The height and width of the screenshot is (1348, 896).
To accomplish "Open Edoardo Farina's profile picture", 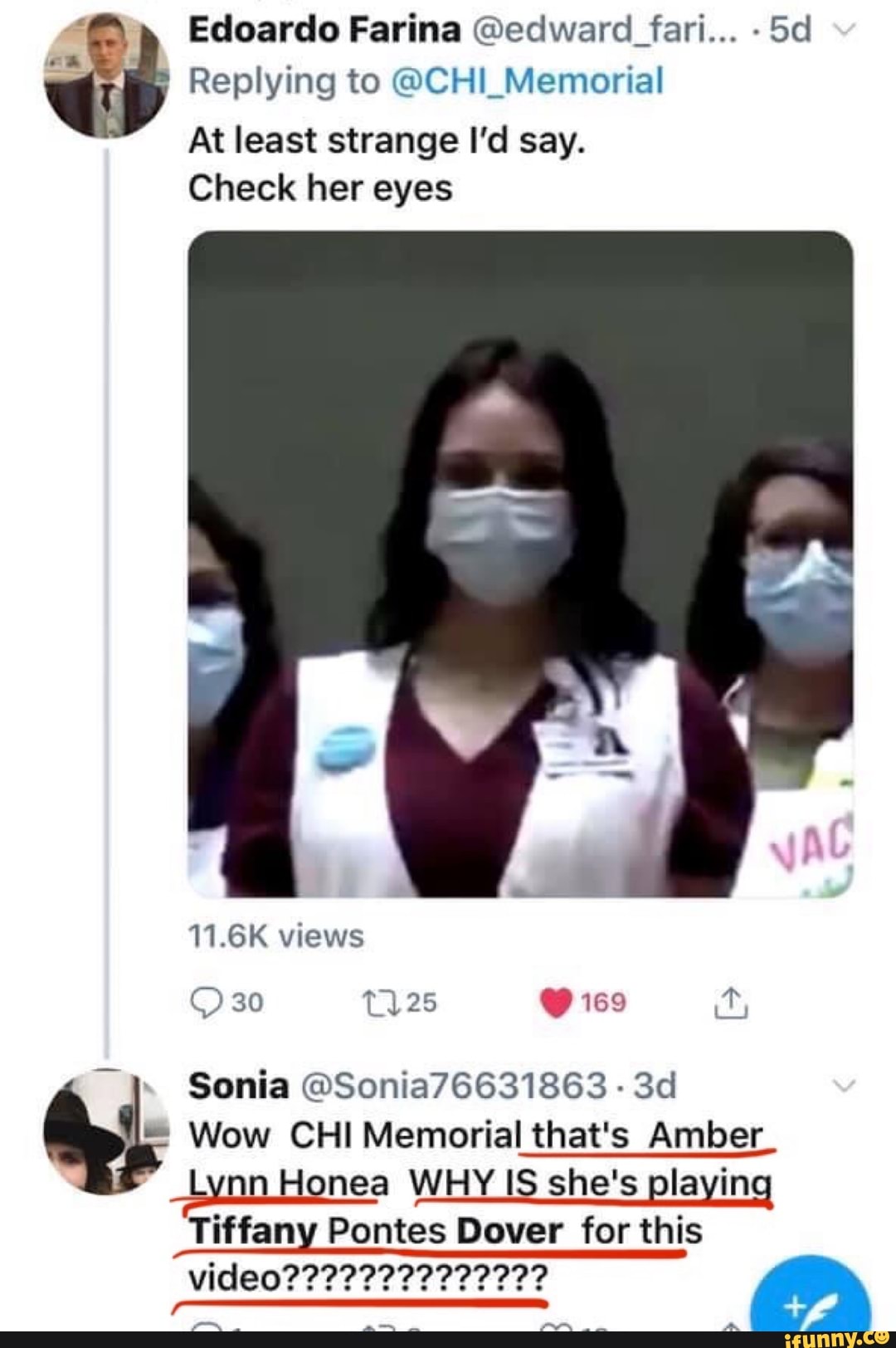I will pyautogui.click(x=106, y=76).
